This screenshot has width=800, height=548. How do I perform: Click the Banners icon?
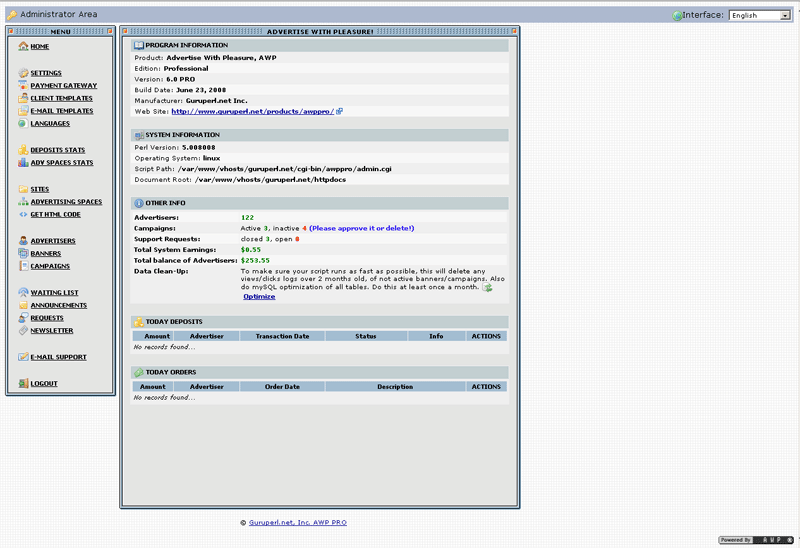[x=23, y=253]
